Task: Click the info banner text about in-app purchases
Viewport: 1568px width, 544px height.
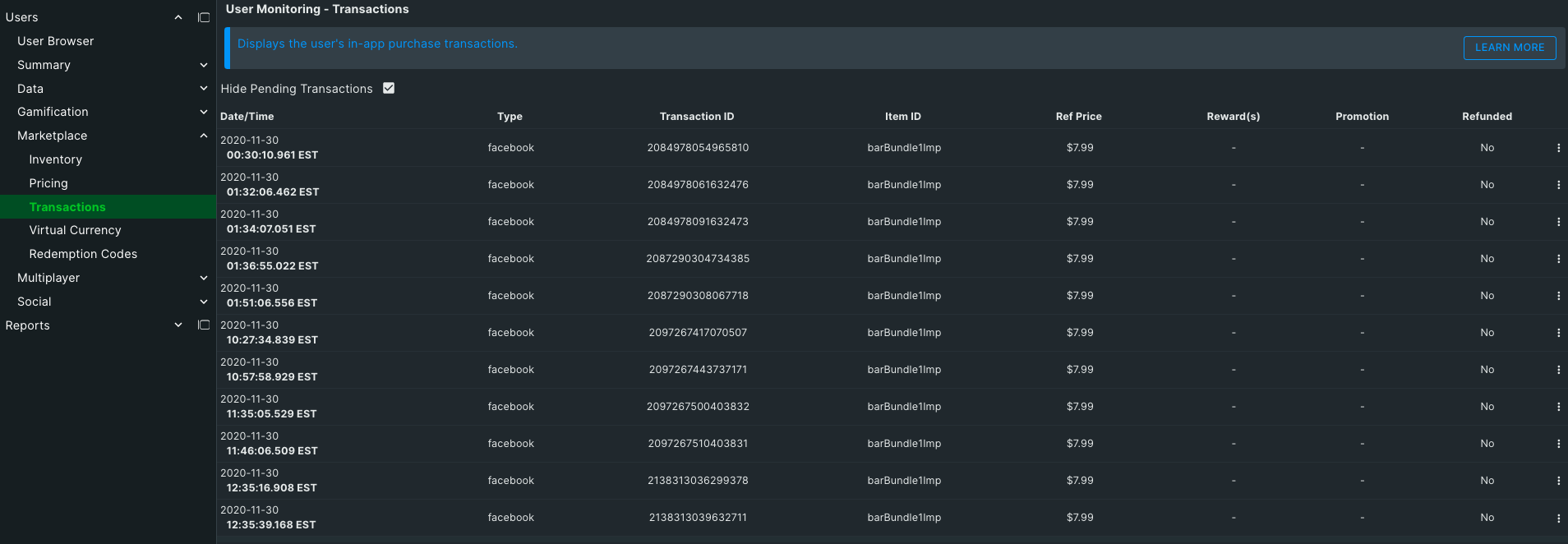Action: point(377,44)
